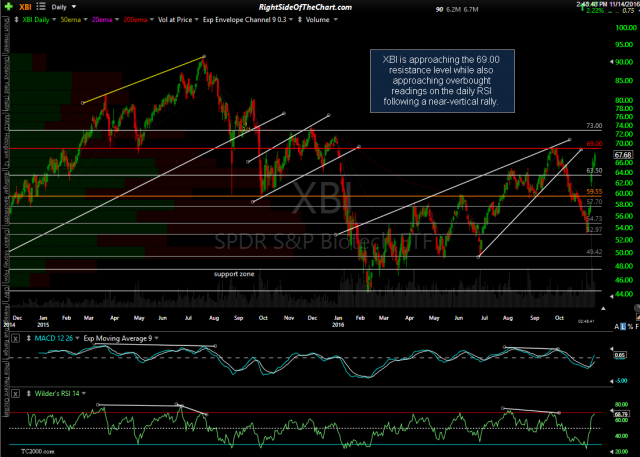The width and height of the screenshot is (640, 457).
Task: Click the 90.00 price scale arrow marker
Action: tap(611, 62)
